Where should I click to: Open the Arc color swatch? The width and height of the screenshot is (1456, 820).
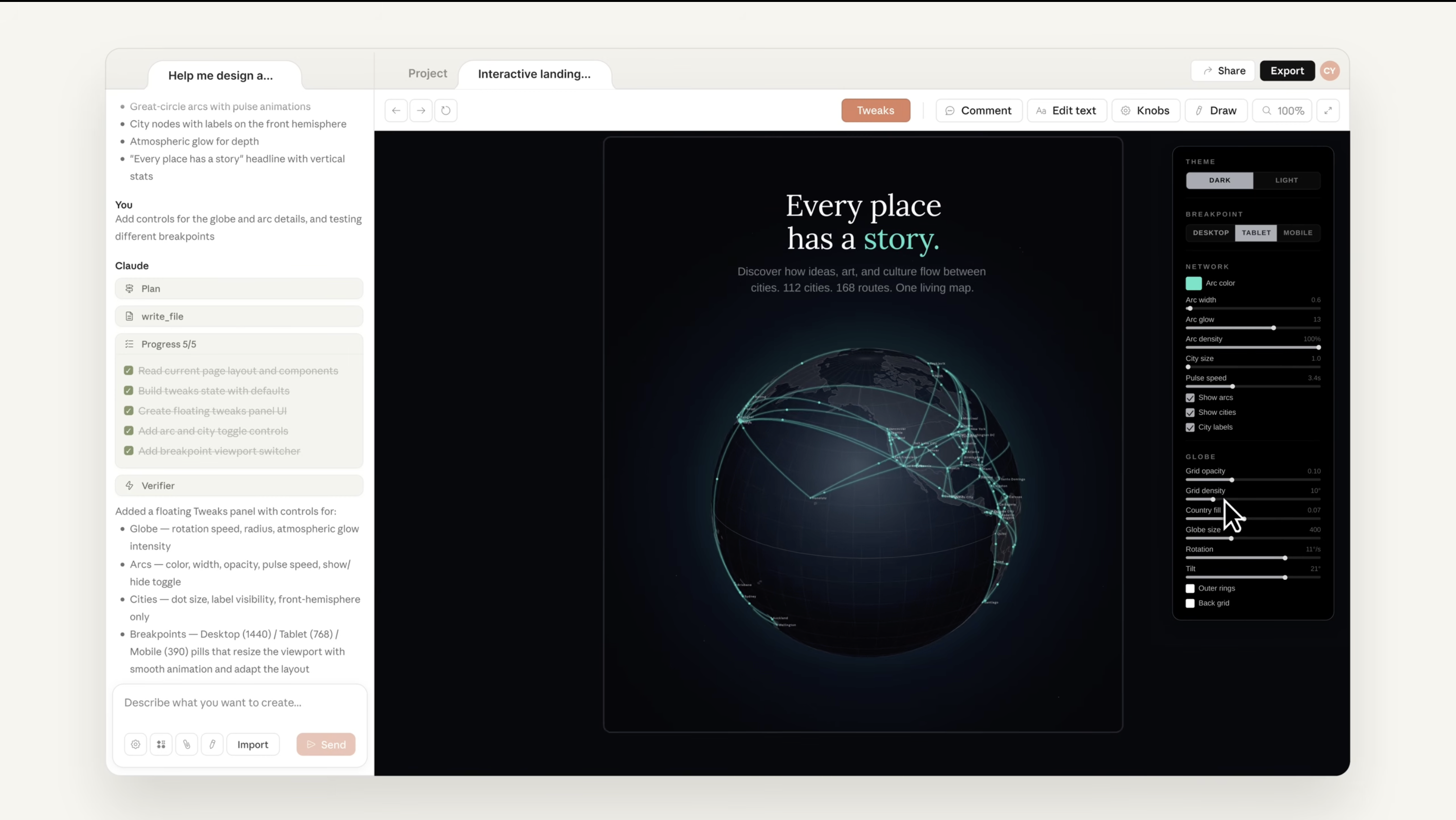[1194, 283]
